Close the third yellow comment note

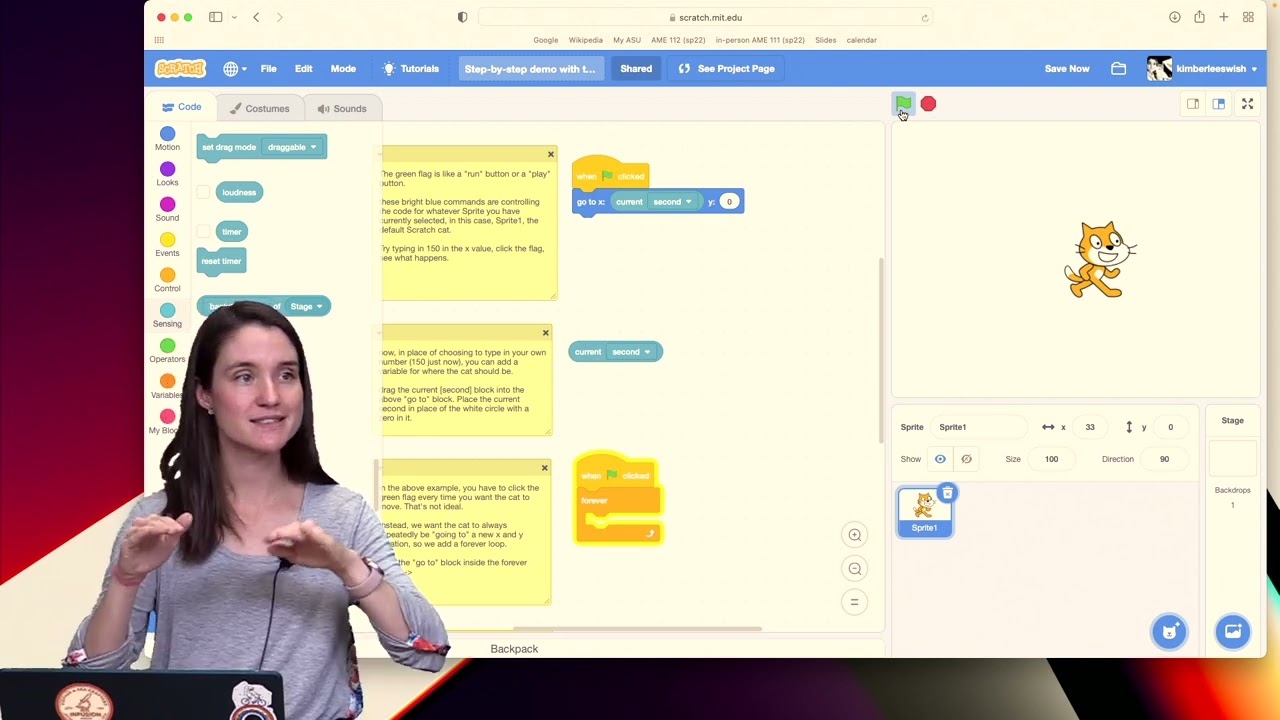[x=544, y=468]
